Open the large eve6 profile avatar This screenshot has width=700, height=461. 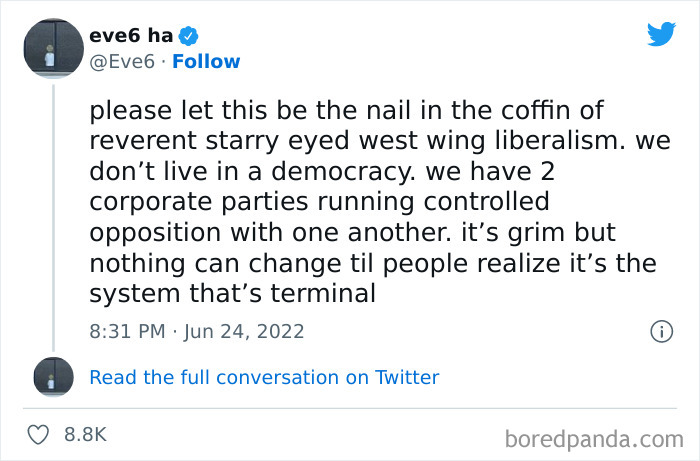click(x=54, y=48)
